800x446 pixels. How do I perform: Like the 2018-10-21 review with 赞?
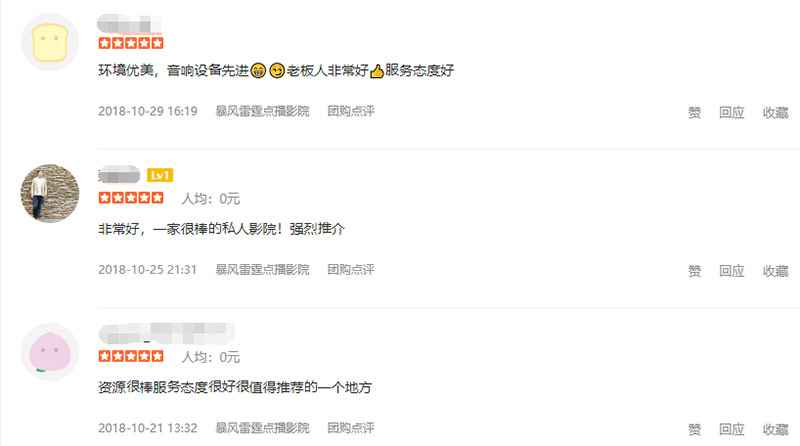pos(694,429)
